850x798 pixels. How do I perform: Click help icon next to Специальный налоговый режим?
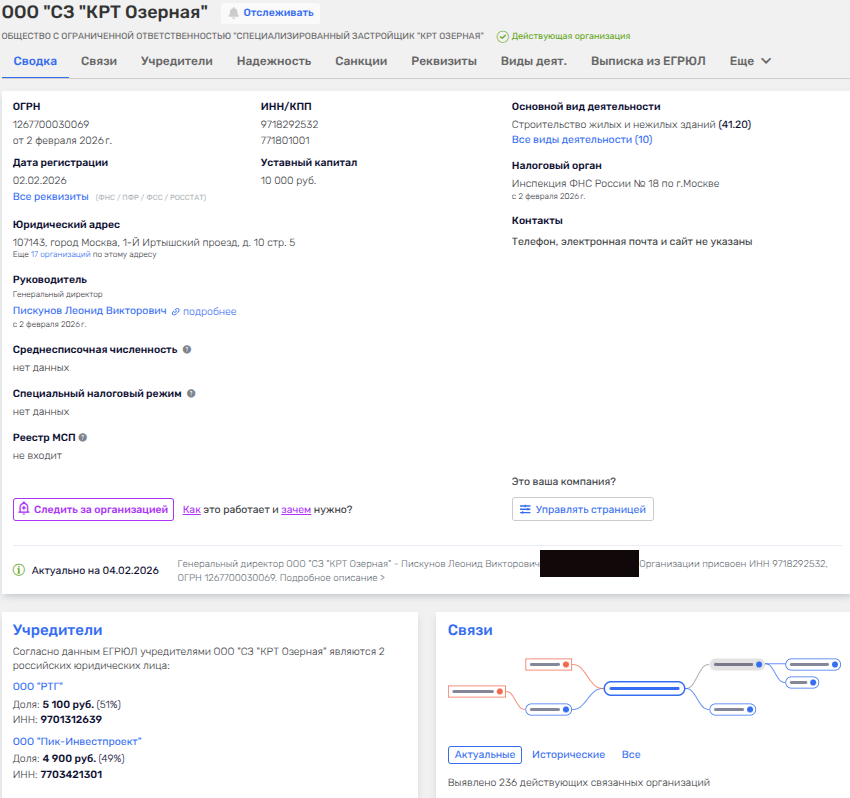[x=191, y=394]
